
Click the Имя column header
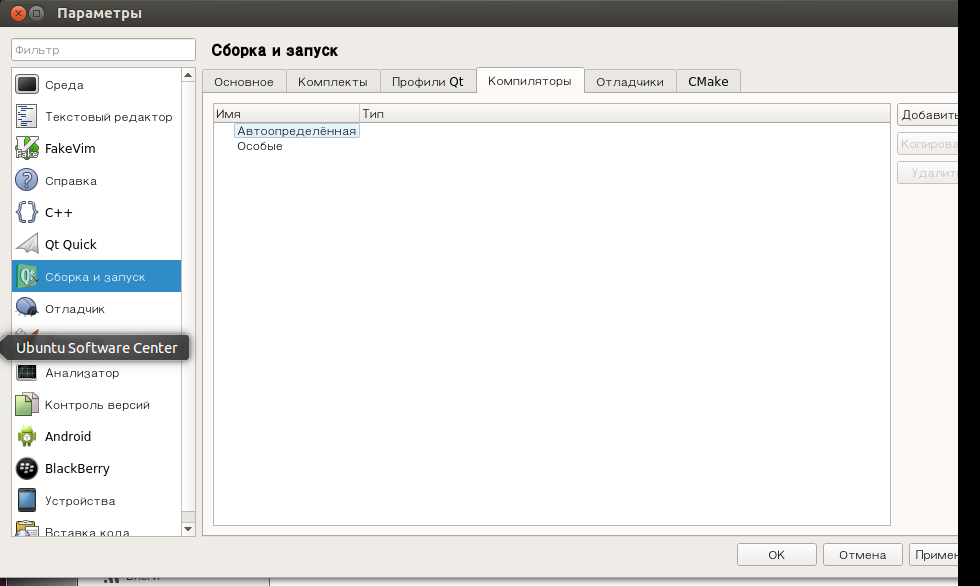point(287,114)
